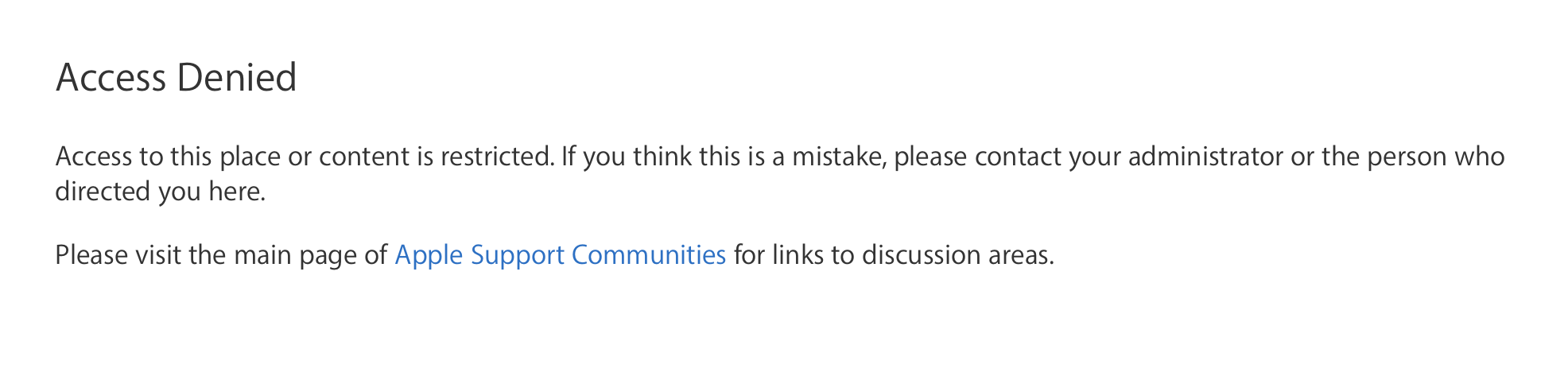This screenshot has height=372, width=1568.
Task: Click the word 'content' in the first sentence
Action: coord(363,157)
